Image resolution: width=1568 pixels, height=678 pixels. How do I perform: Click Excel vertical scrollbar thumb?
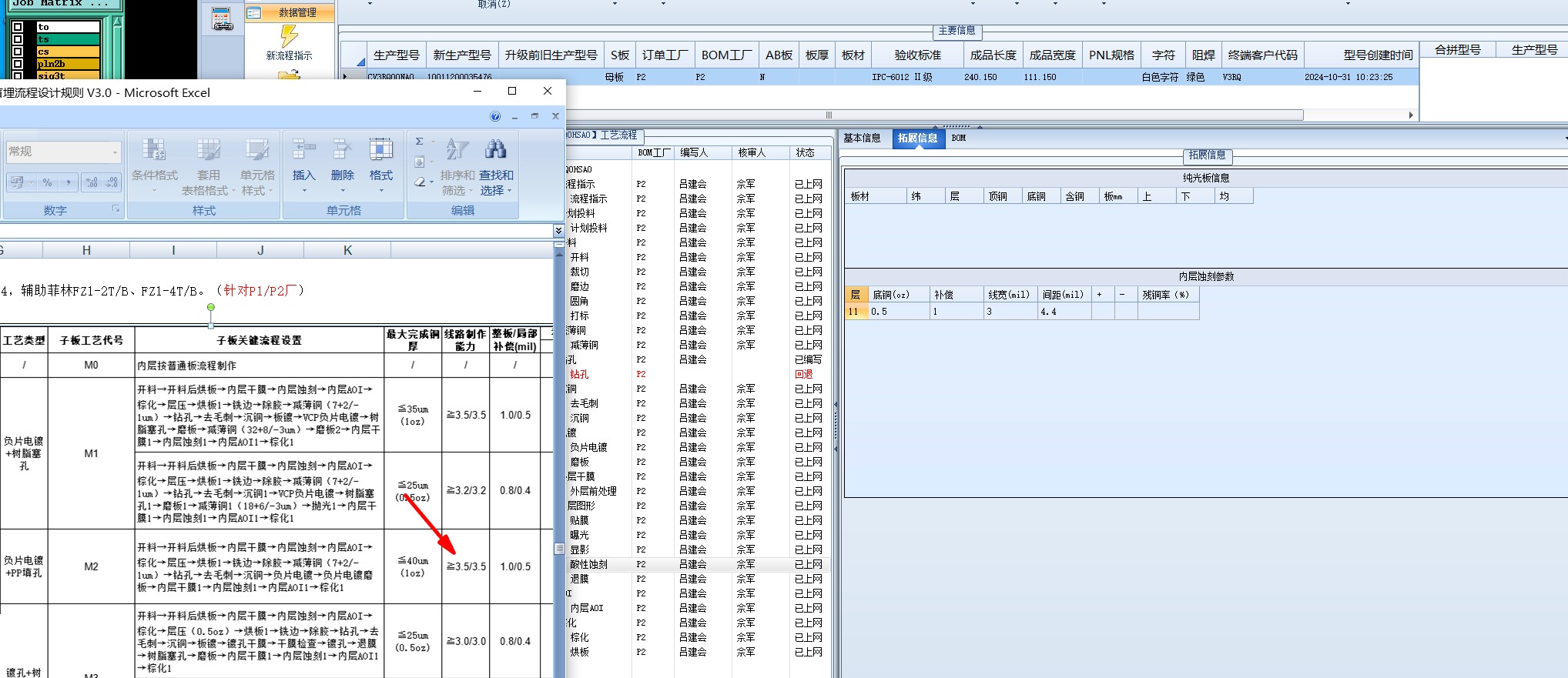(x=559, y=549)
